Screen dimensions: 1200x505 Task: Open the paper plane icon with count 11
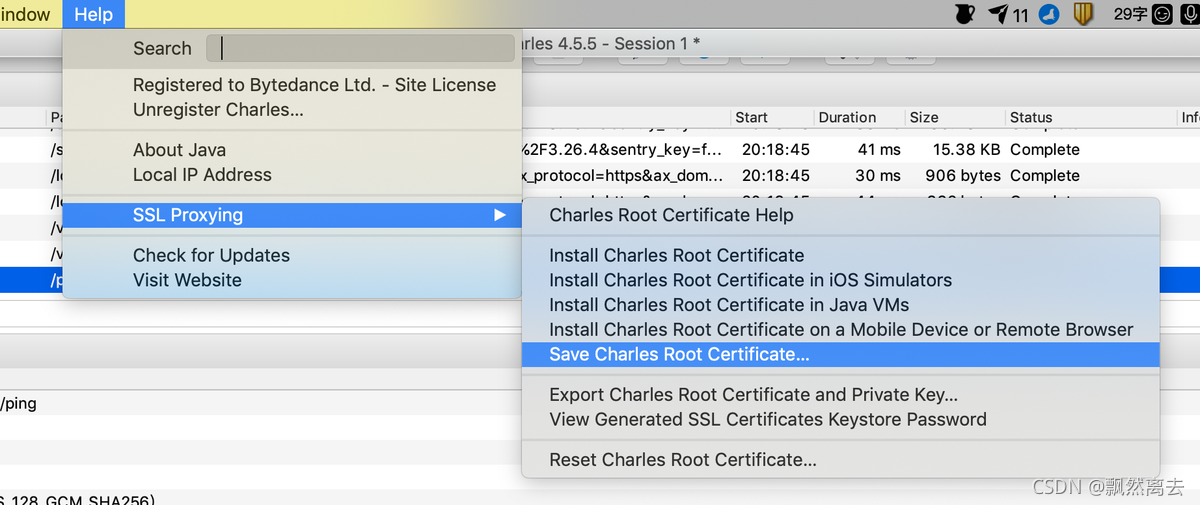[x=1008, y=14]
